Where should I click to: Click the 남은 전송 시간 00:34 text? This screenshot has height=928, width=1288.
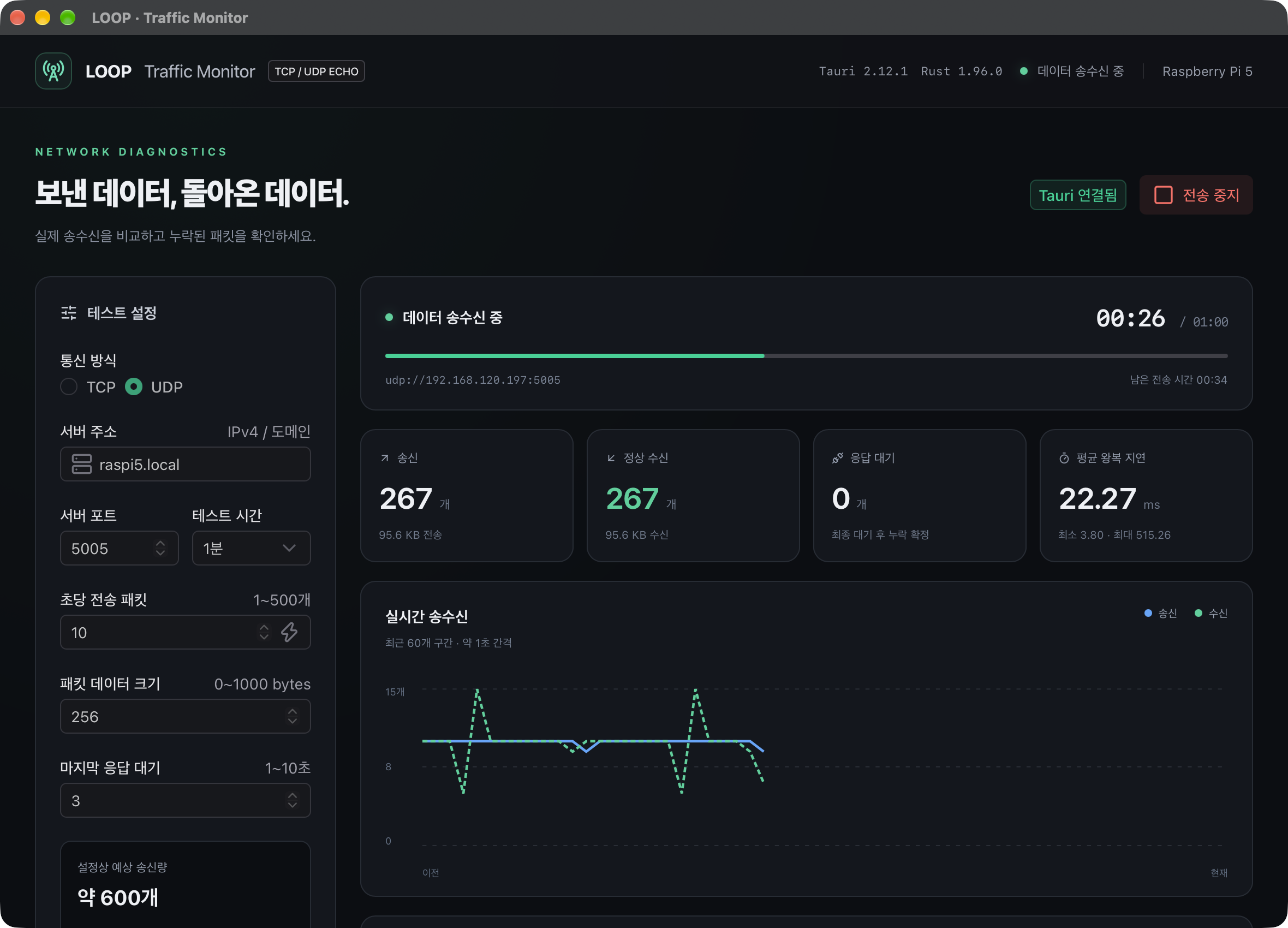pyautogui.click(x=1178, y=379)
